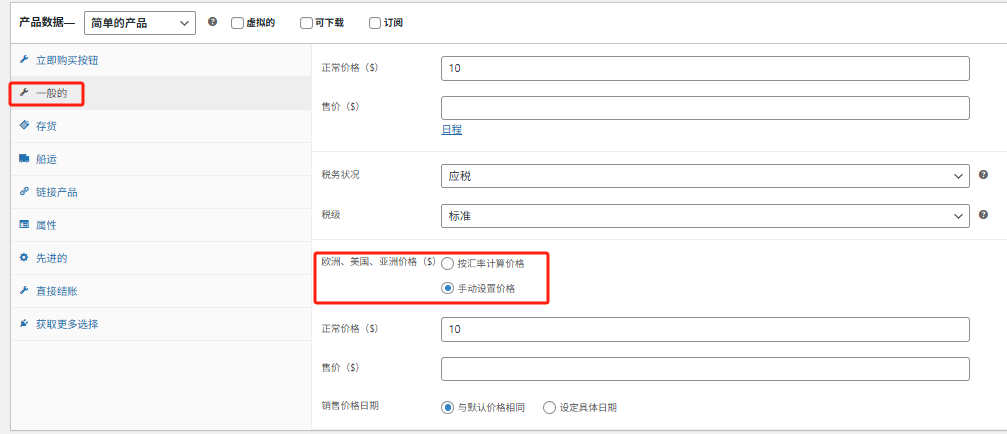Click the 日程 schedule link
This screenshot has width=1007, height=434.
[x=451, y=130]
